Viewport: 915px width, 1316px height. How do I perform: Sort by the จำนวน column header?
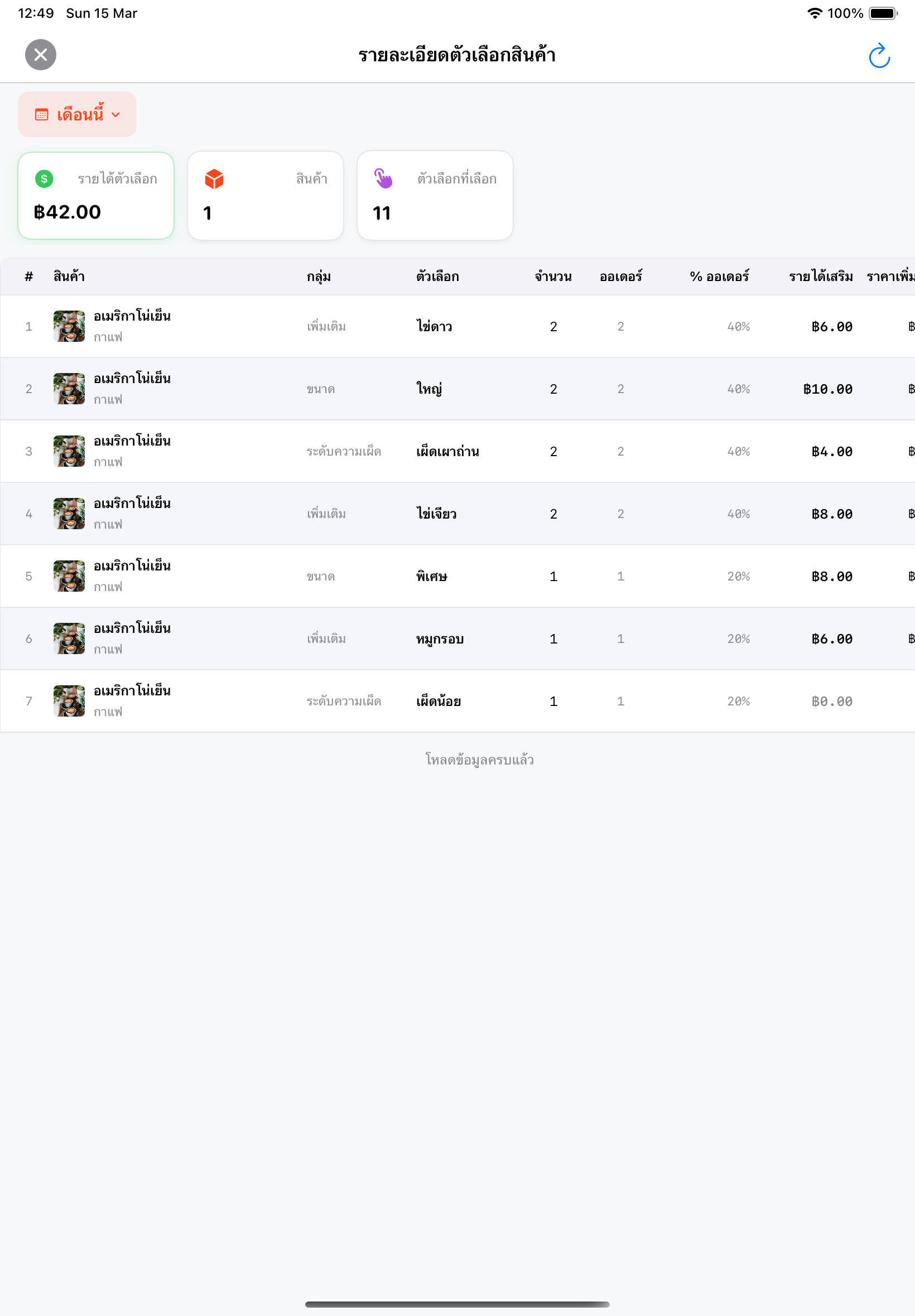point(553,277)
